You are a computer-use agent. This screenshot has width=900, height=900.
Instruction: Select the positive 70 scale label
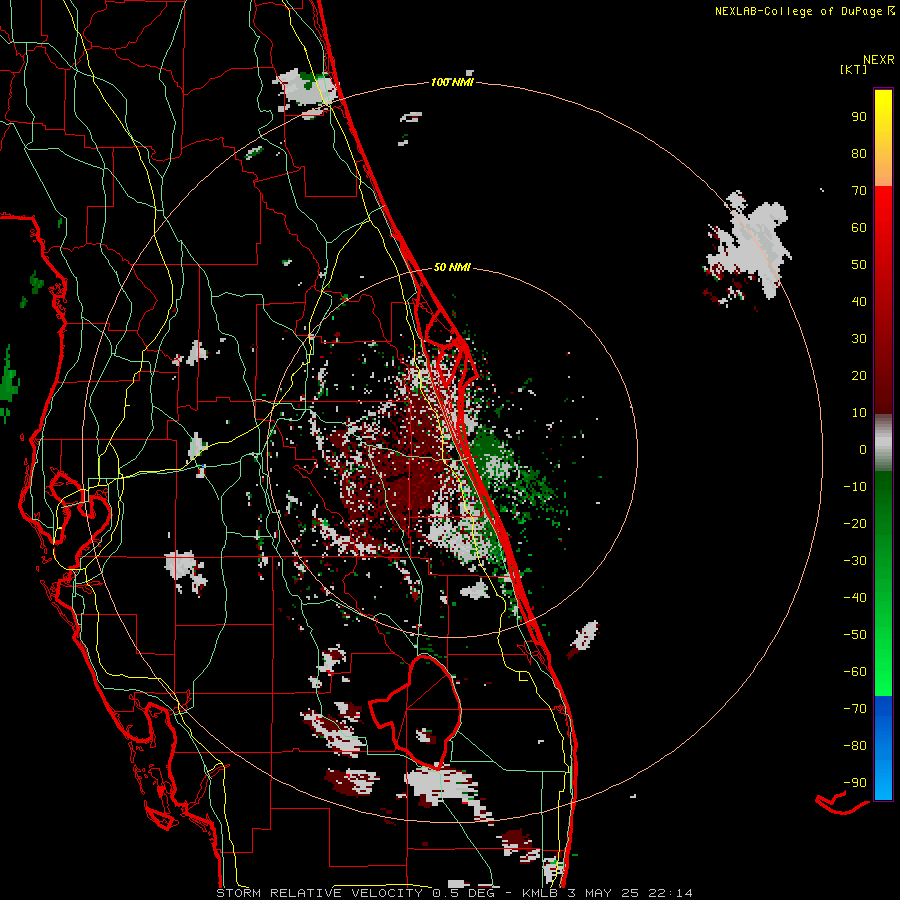859,191
